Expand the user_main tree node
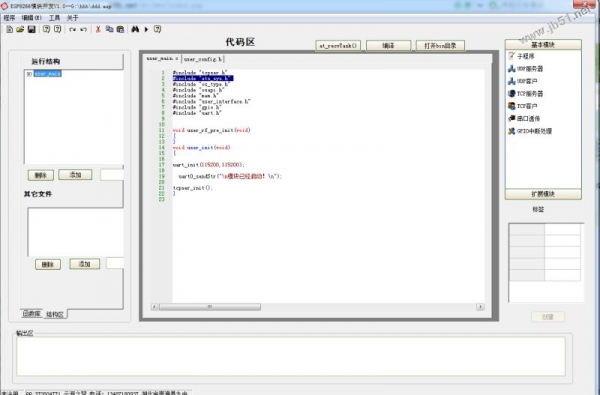Image resolution: width=600 pixels, height=395 pixels. pyautogui.click(x=29, y=74)
